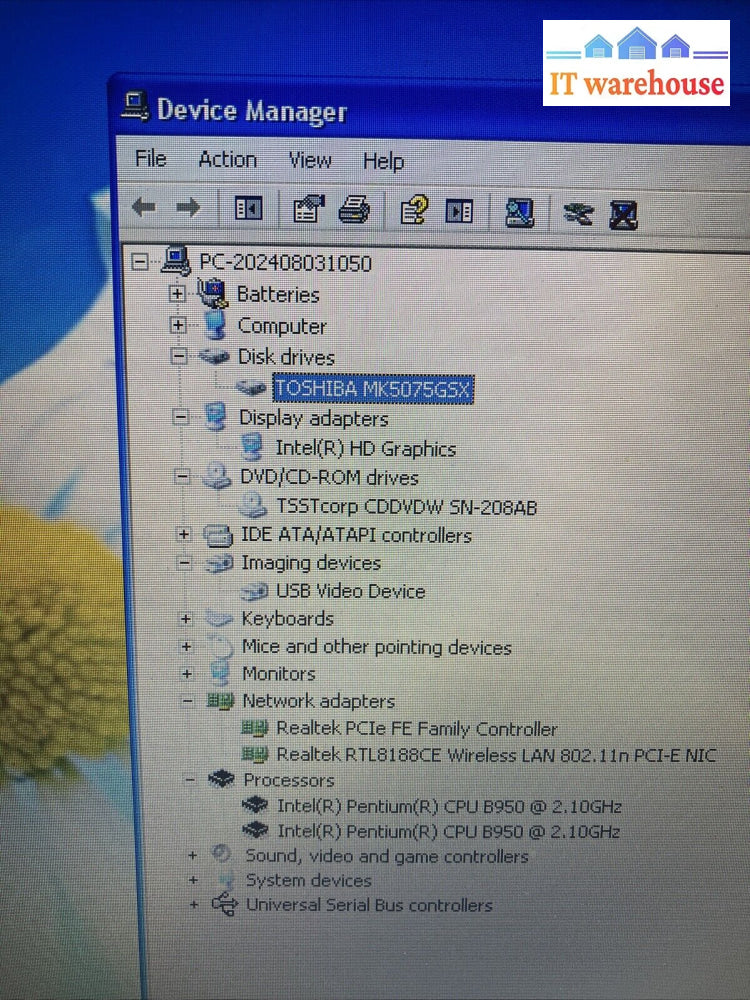The height and width of the screenshot is (1000, 750).
Task: Select the USB Video Device entry
Action: 350,591
